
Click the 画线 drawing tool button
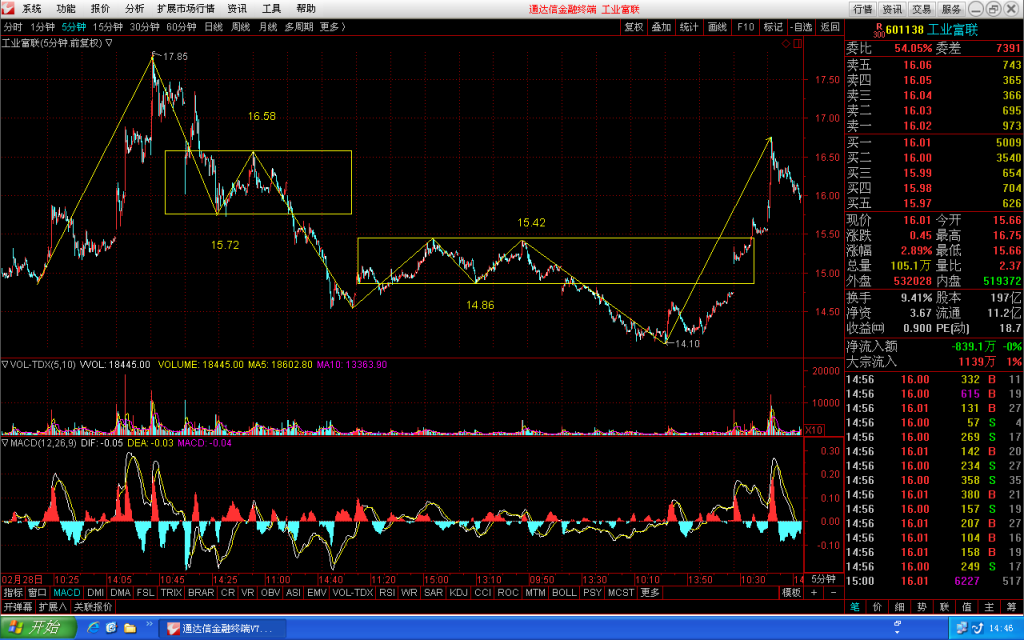tap(717, 27)
